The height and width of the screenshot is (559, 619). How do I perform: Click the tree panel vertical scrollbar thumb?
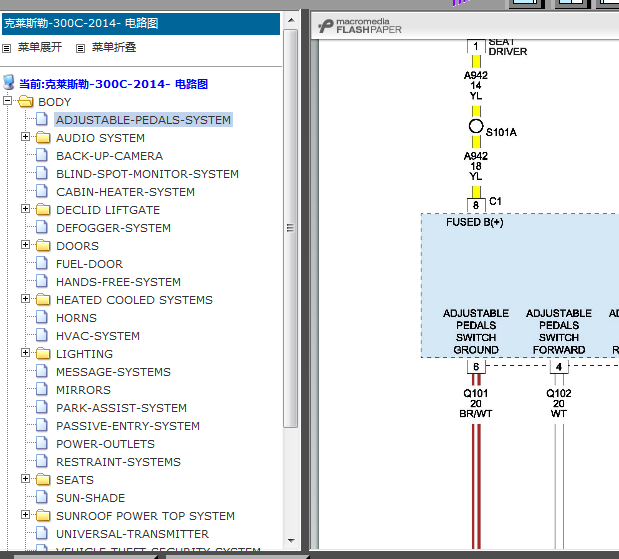pos(291,229)
